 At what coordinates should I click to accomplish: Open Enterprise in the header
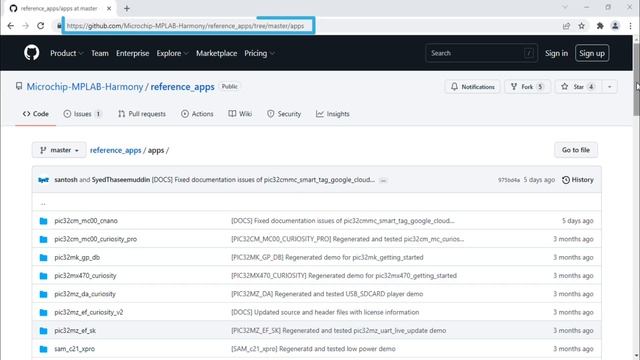coord(133,53)
